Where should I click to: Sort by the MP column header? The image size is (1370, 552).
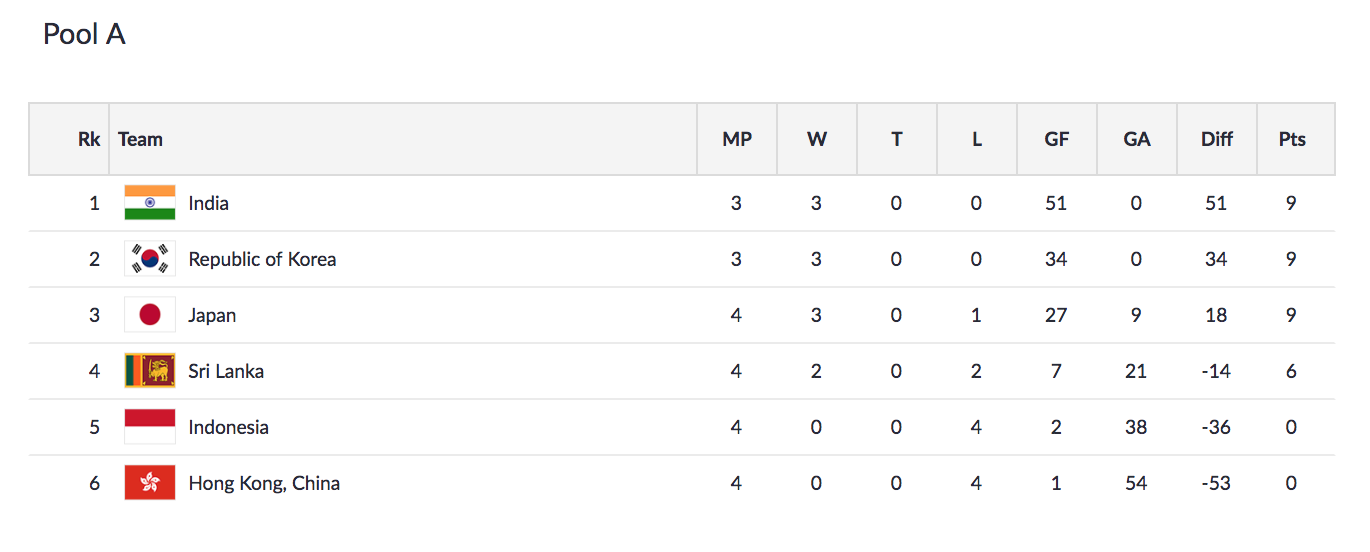737,139
